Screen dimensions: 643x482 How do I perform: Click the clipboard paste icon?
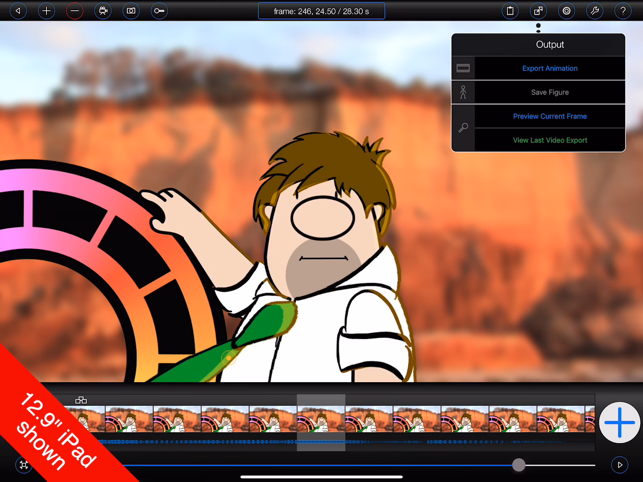point(510,11)
